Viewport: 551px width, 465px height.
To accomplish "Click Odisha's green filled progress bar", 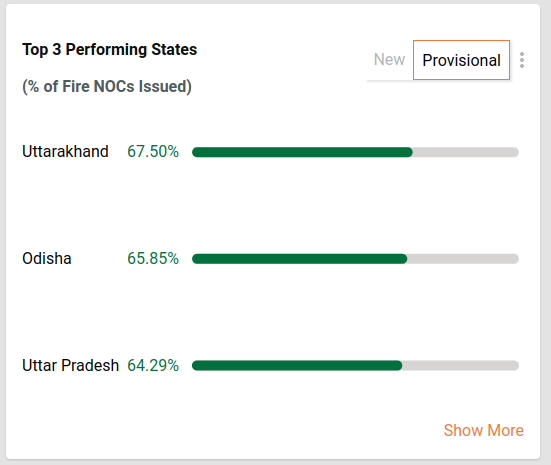I will [x=299, y=259].
